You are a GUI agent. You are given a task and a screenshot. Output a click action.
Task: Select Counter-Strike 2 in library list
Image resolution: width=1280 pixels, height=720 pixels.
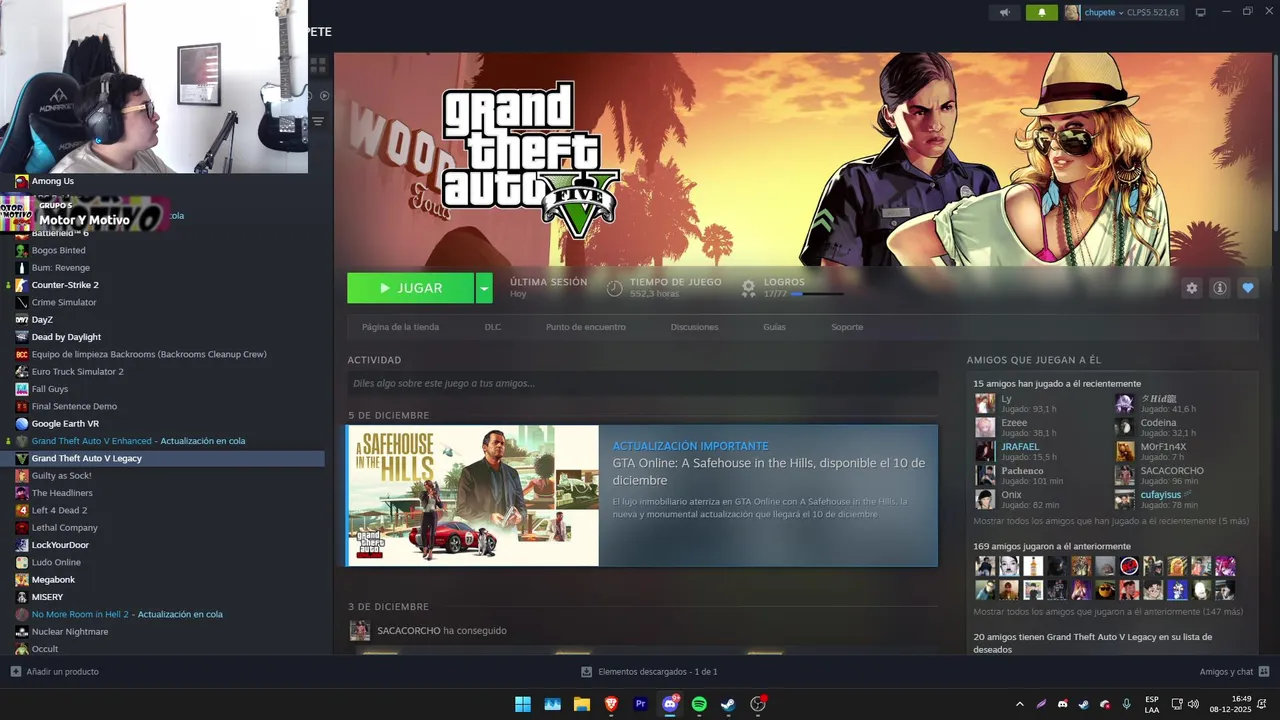pyautogui.click(x=65, y=285)
